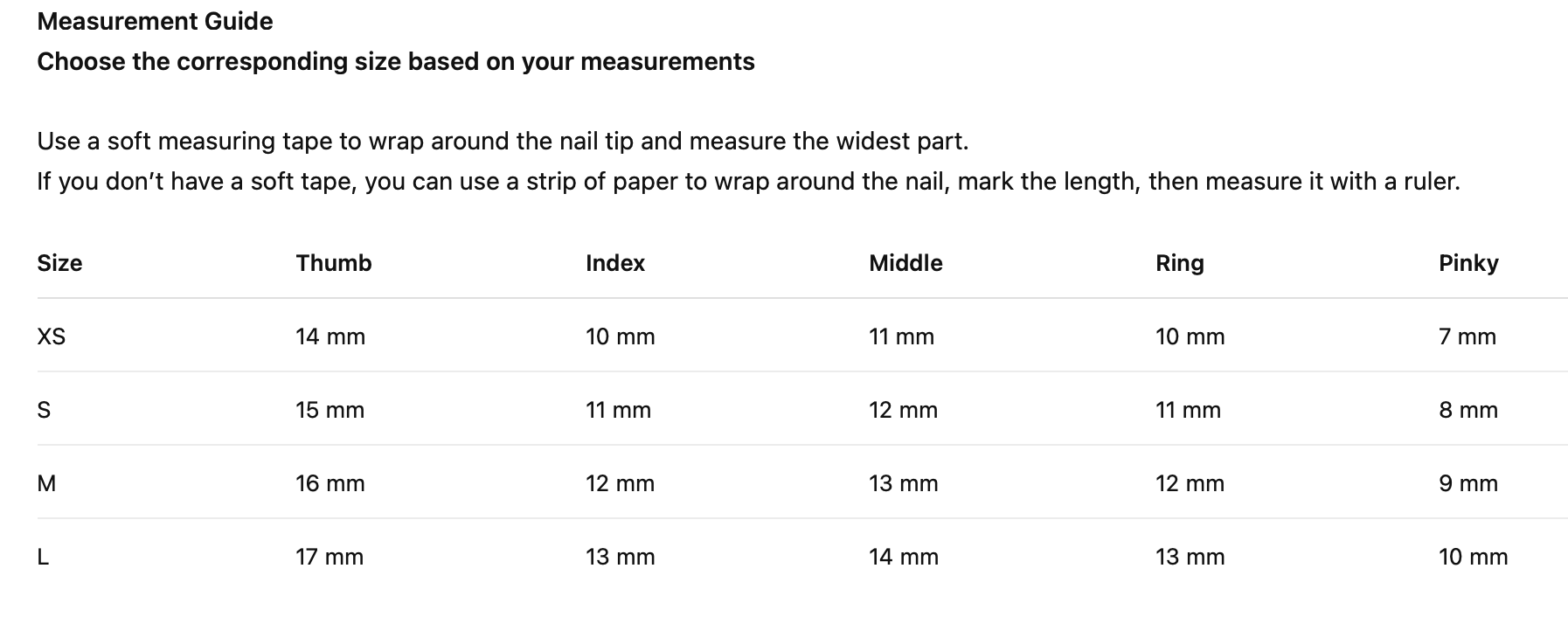
Task: Click the Middle column header
Action: tap(905, 263)
